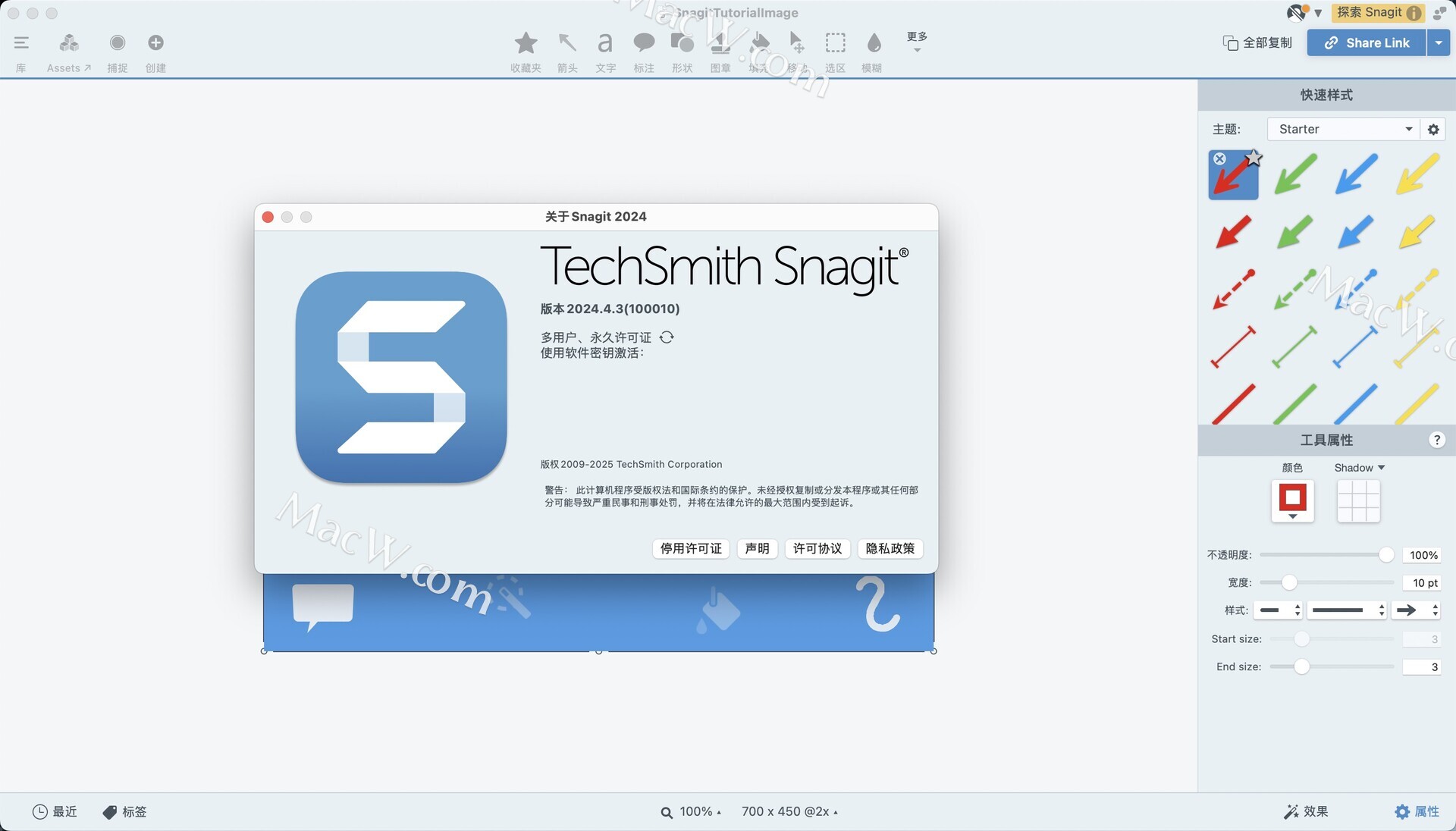Choose the green dashed arrow style

pyautogui.click(x=1294, y=289)
